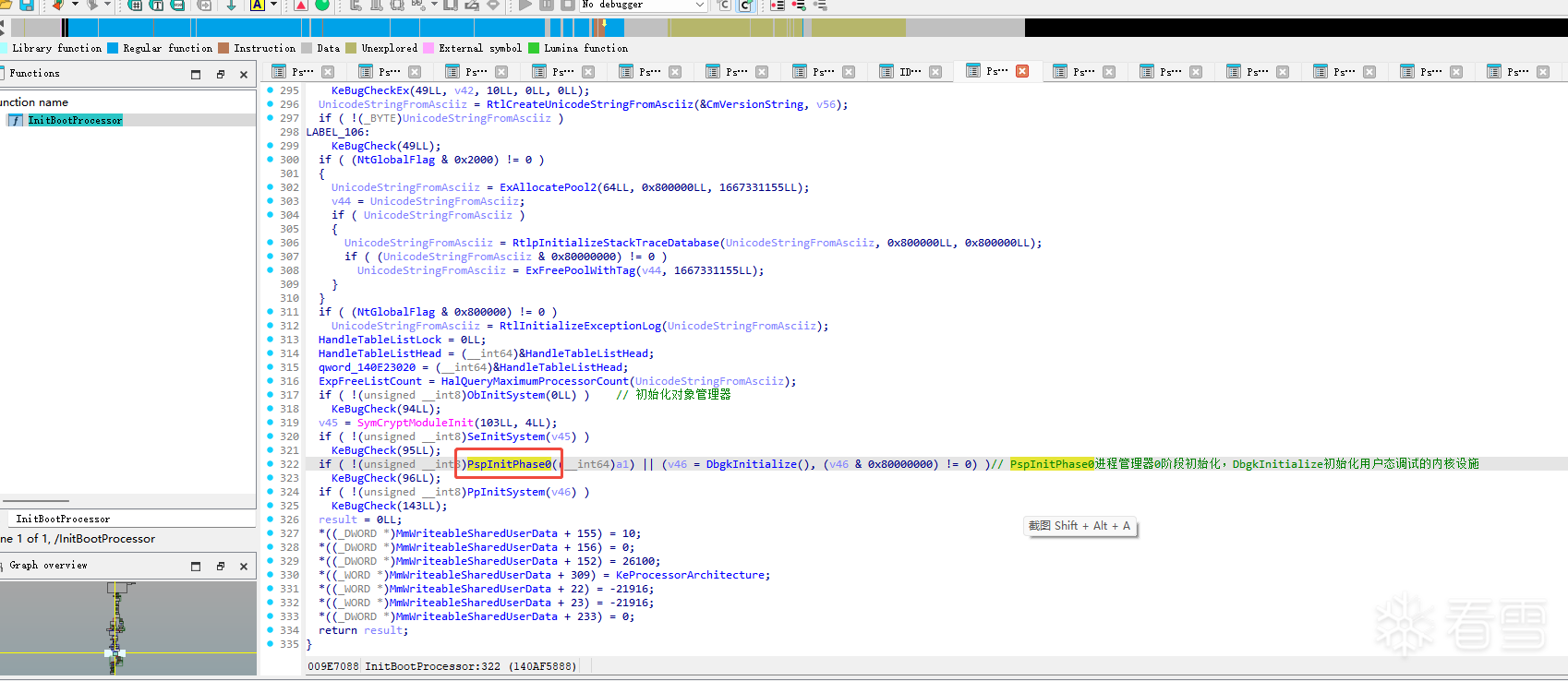
Task: Click the 'return result;' statement on line 334
Action: (363, 630)
